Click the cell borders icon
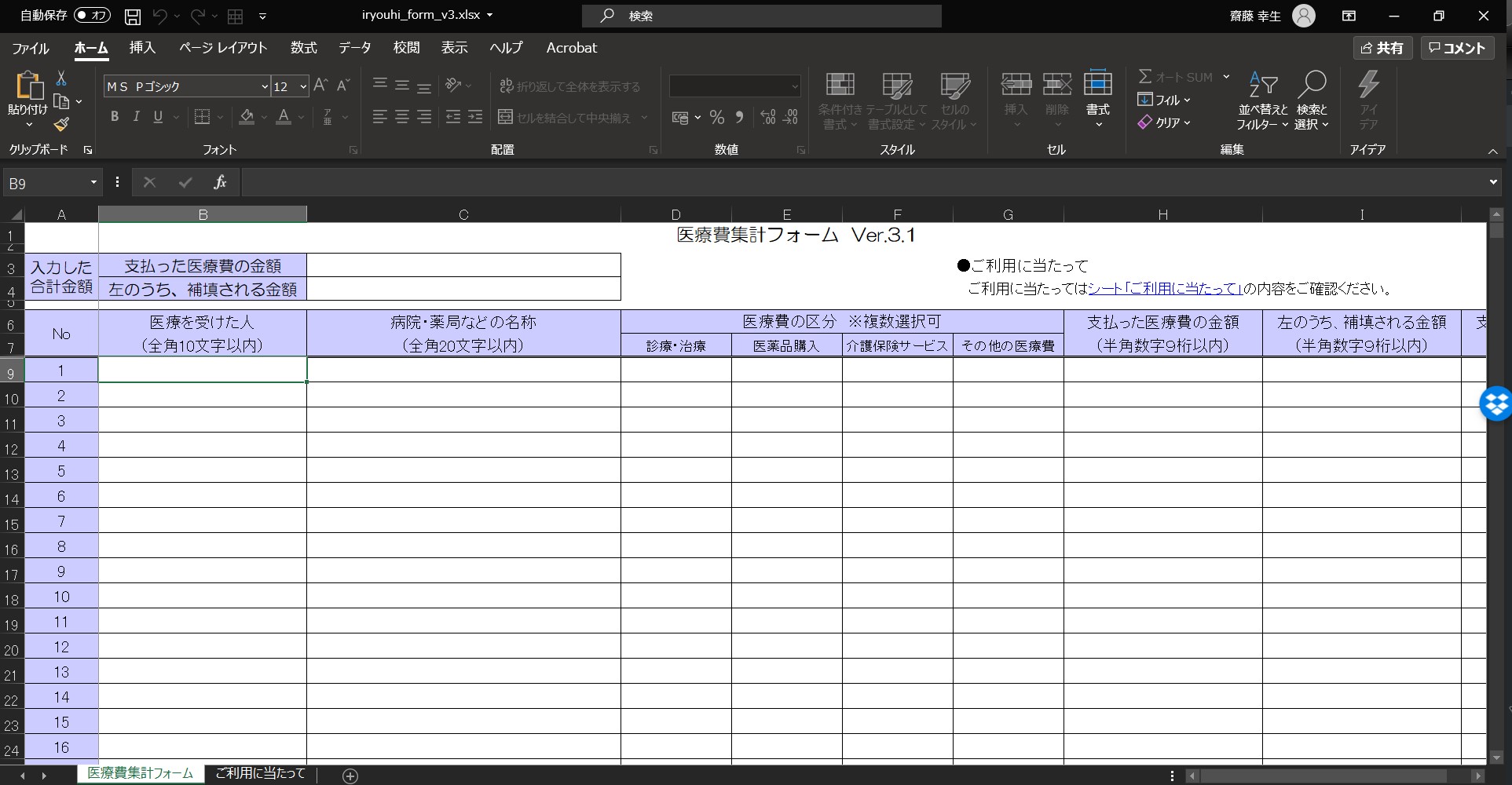Viewport: 1512px width, 785px height. click(202, 117)
